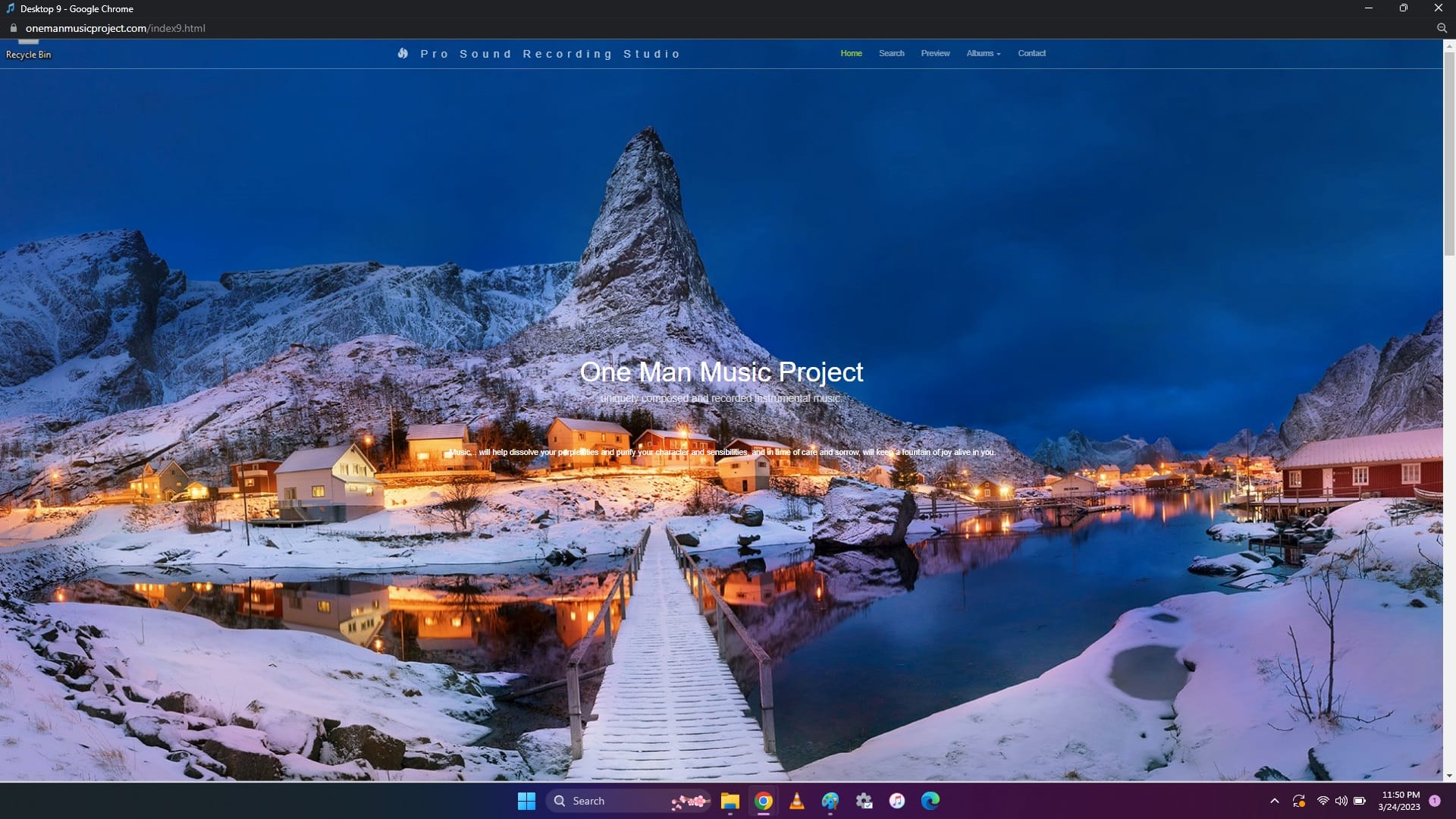Screen dimensions: 1456x819
Task: Click the flame logo beside Pro Sound
Action: point(403,53)
